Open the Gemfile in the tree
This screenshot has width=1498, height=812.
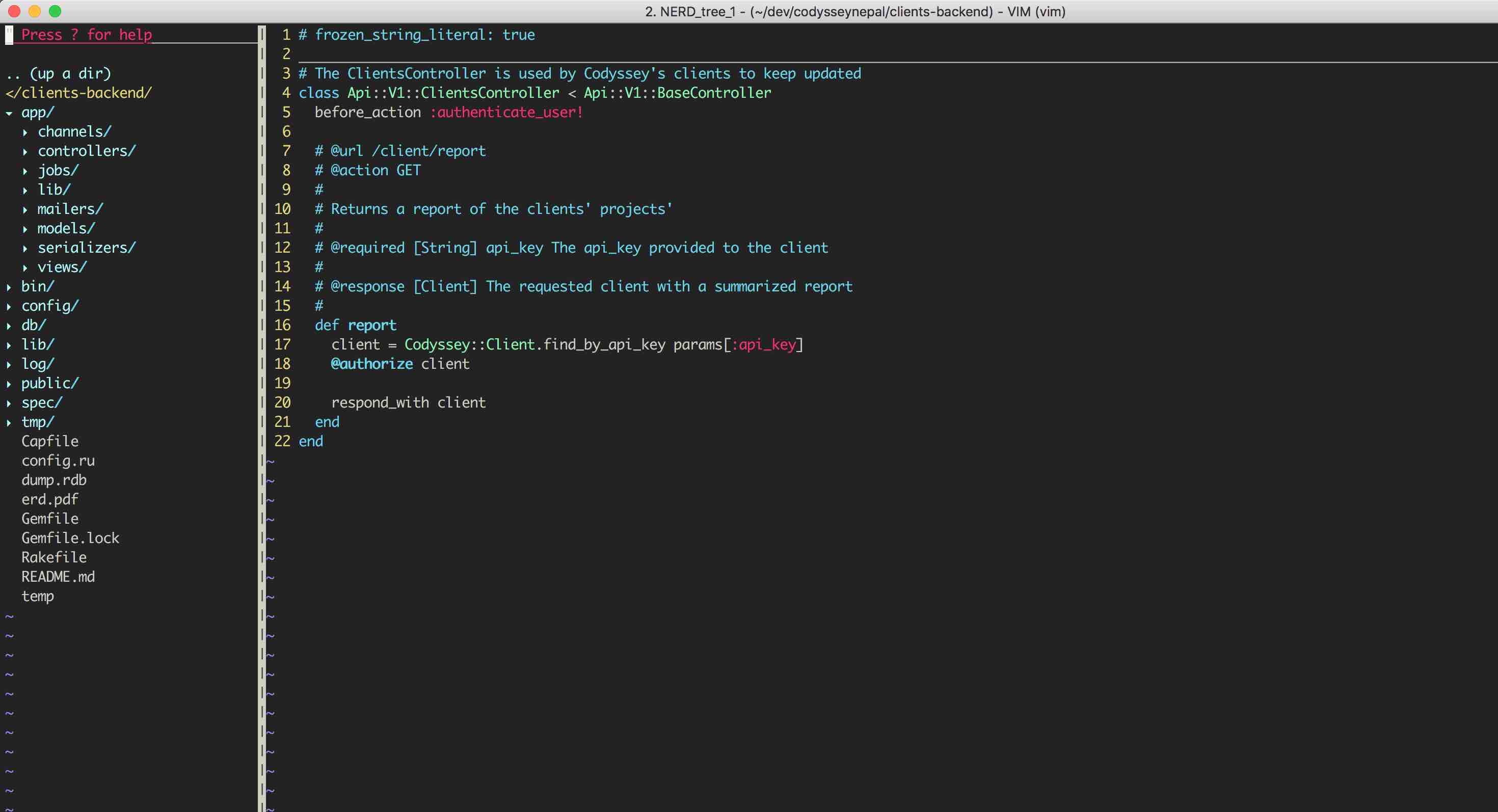[50, 519]
